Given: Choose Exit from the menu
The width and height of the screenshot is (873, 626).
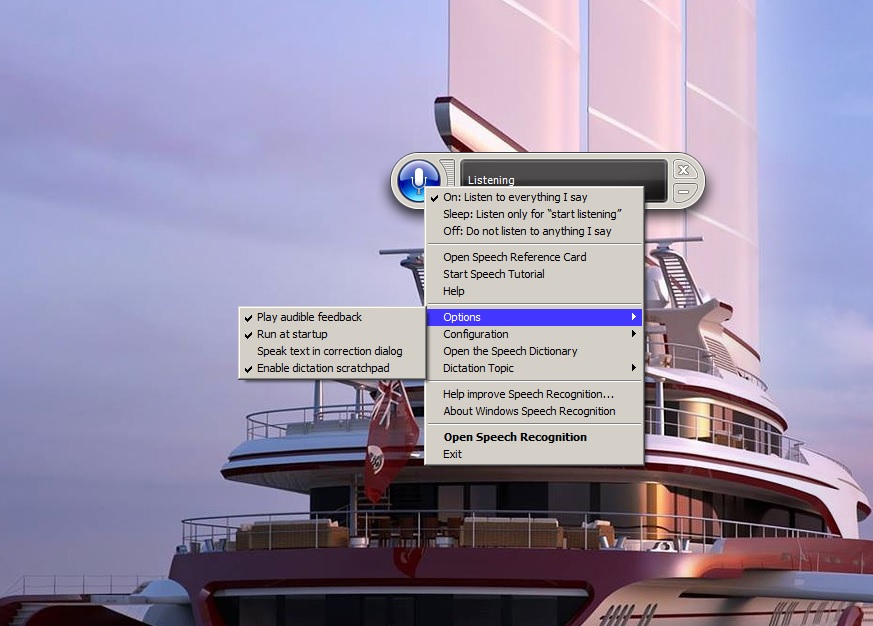Looking at the screenshot, I should [x=534, y=454].
